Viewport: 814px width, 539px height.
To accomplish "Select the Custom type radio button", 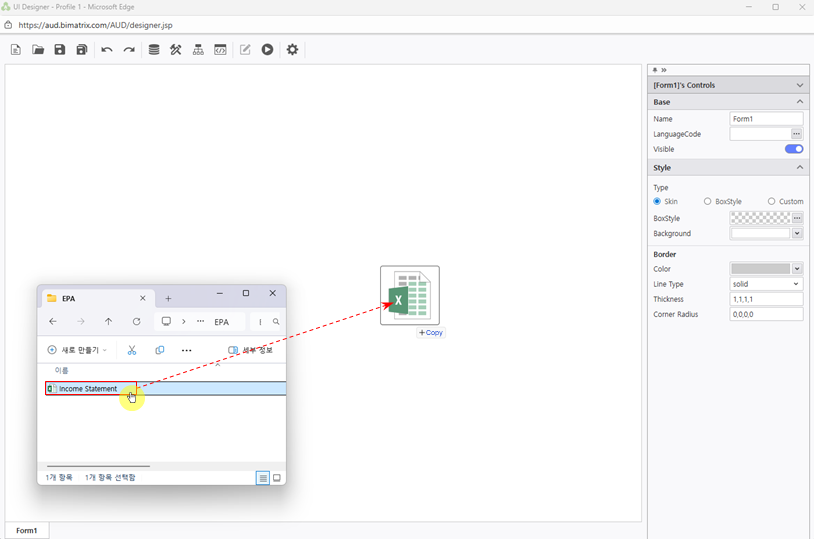I will click(x=771, y=202).
